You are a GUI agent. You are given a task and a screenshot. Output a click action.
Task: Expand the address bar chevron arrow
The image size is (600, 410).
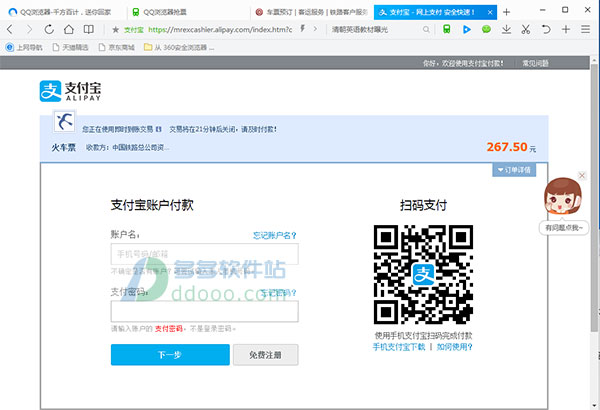[x=315, y=29]
